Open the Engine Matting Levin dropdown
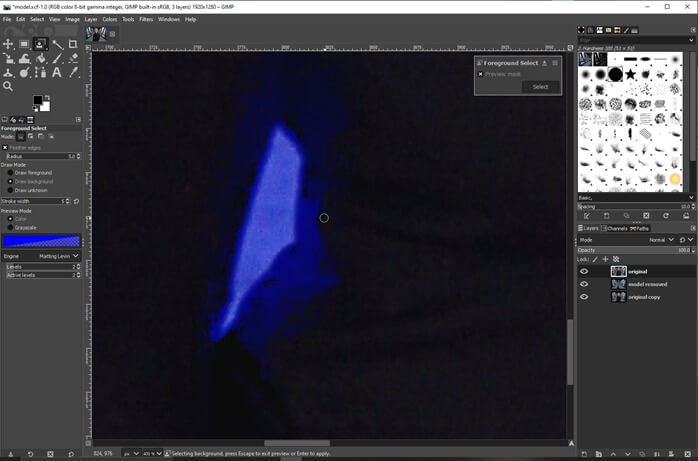The height and width of the screenshot is (461, 698). [41, 256]
